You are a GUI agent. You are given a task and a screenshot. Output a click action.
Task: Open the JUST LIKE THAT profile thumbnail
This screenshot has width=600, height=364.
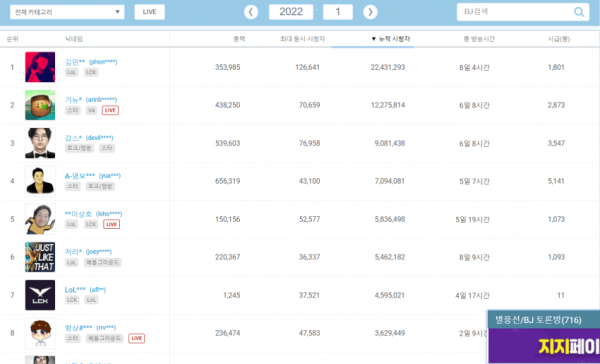click(x=40, y=257)
